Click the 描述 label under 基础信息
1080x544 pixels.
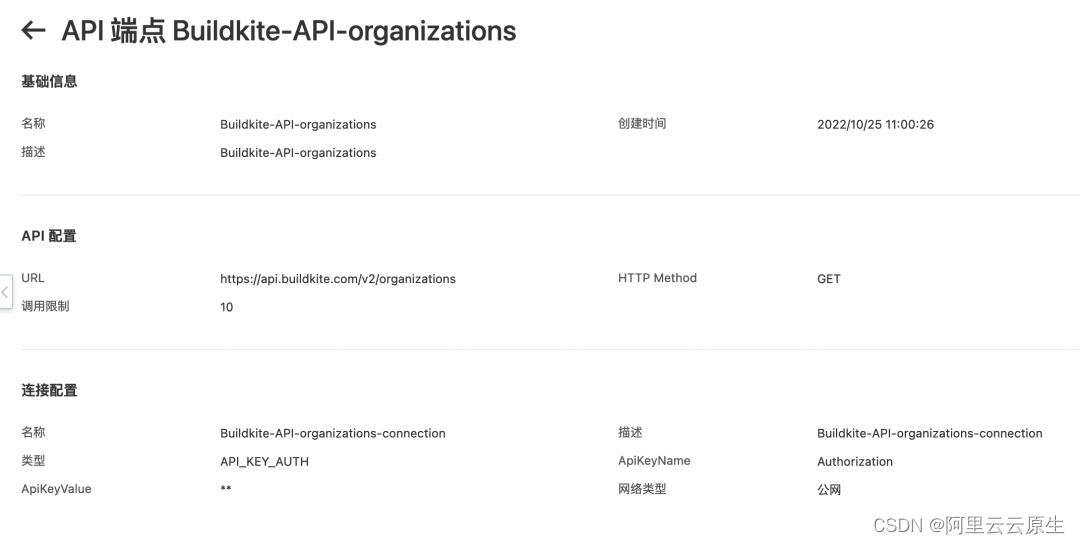click(x=33, y=151)
